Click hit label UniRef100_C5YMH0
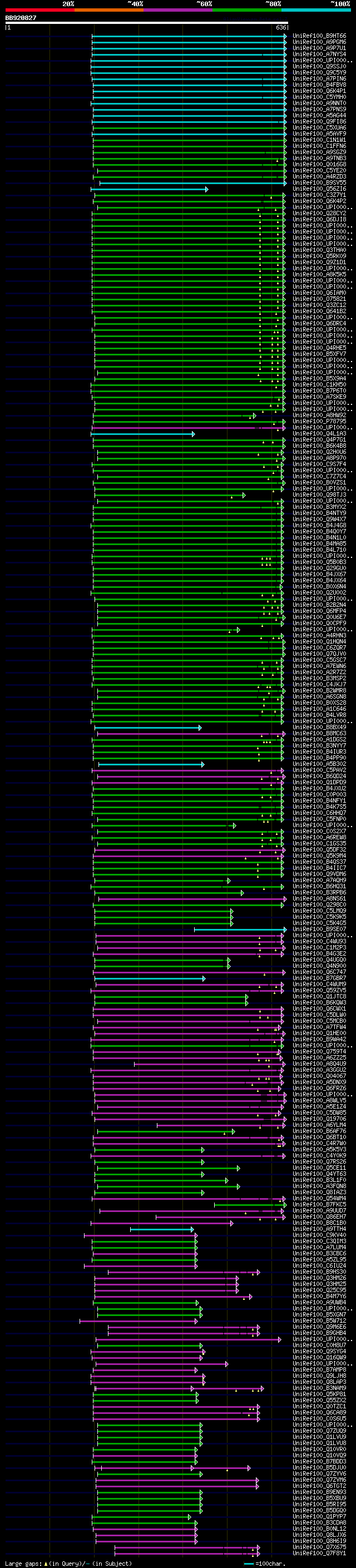This screenshot has width=356, height=1568. click(x=319, y=97)
